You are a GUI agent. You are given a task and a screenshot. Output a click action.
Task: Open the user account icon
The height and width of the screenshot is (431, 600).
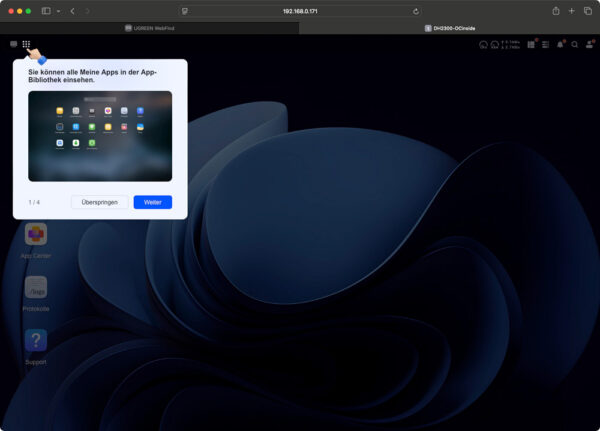pos(589,44)
